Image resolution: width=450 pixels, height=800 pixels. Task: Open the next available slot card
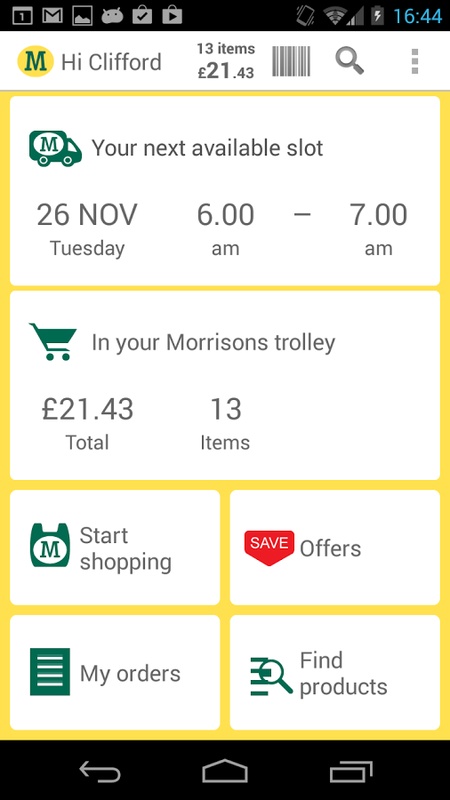[x=225, y=191]
